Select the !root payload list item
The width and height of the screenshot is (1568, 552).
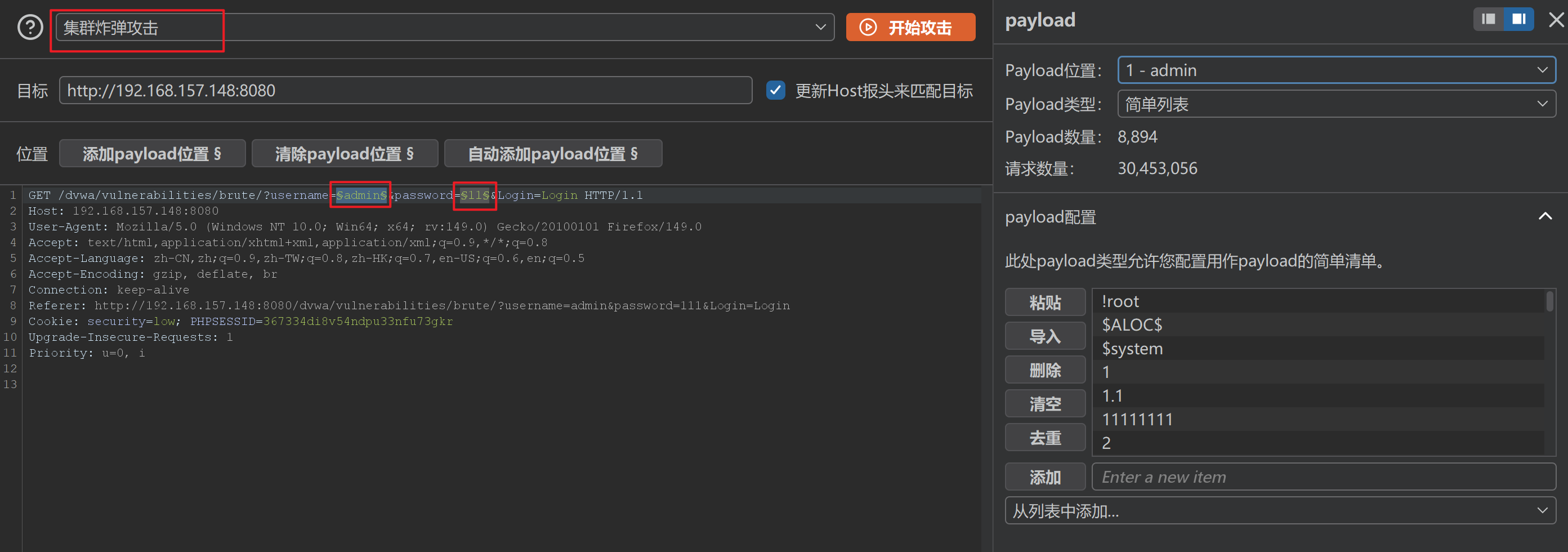[x=1319, y=301]
